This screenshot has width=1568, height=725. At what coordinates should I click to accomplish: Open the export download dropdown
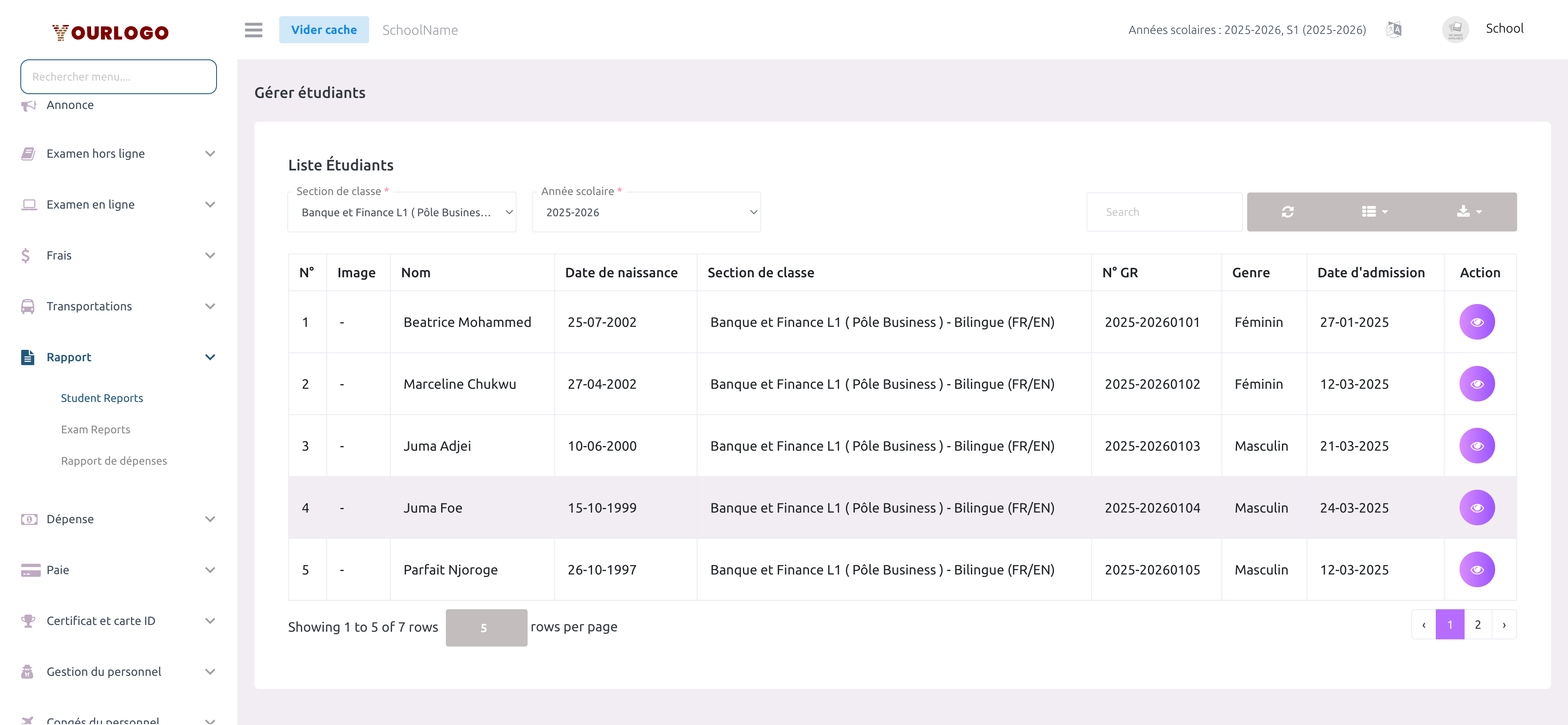point(1469,212)
